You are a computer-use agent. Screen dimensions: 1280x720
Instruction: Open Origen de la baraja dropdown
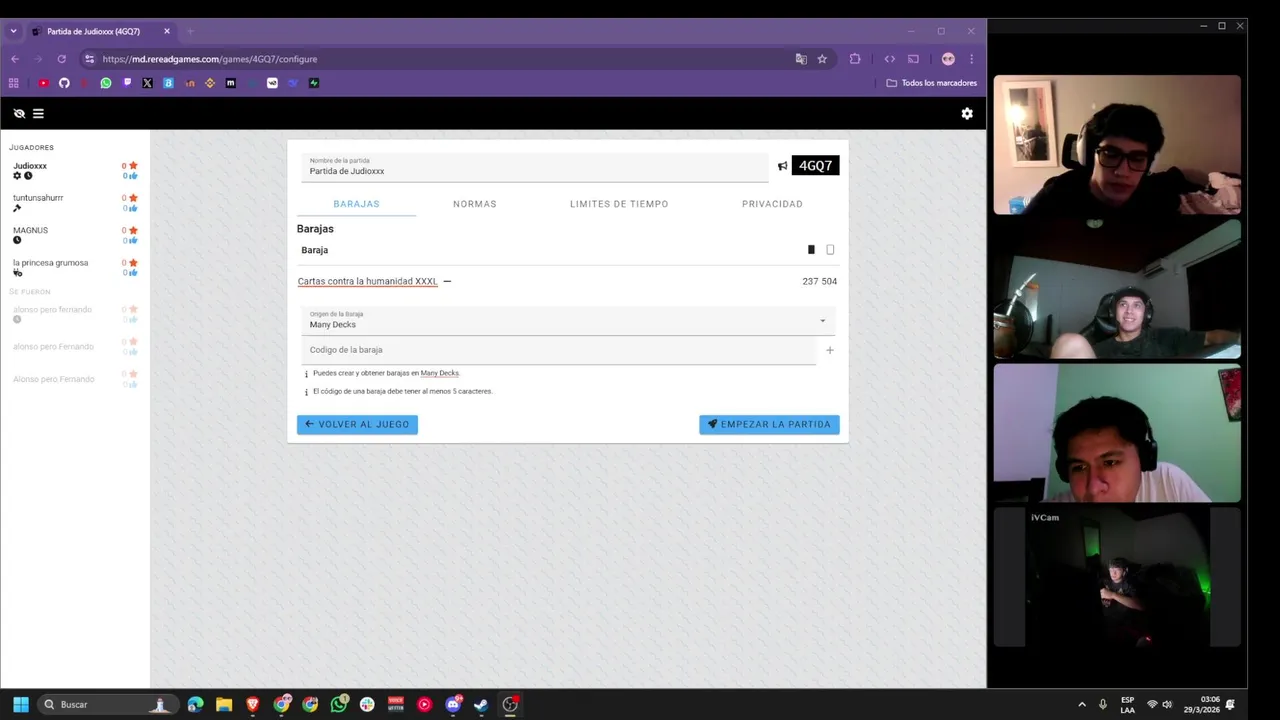[x=568, y=321]
